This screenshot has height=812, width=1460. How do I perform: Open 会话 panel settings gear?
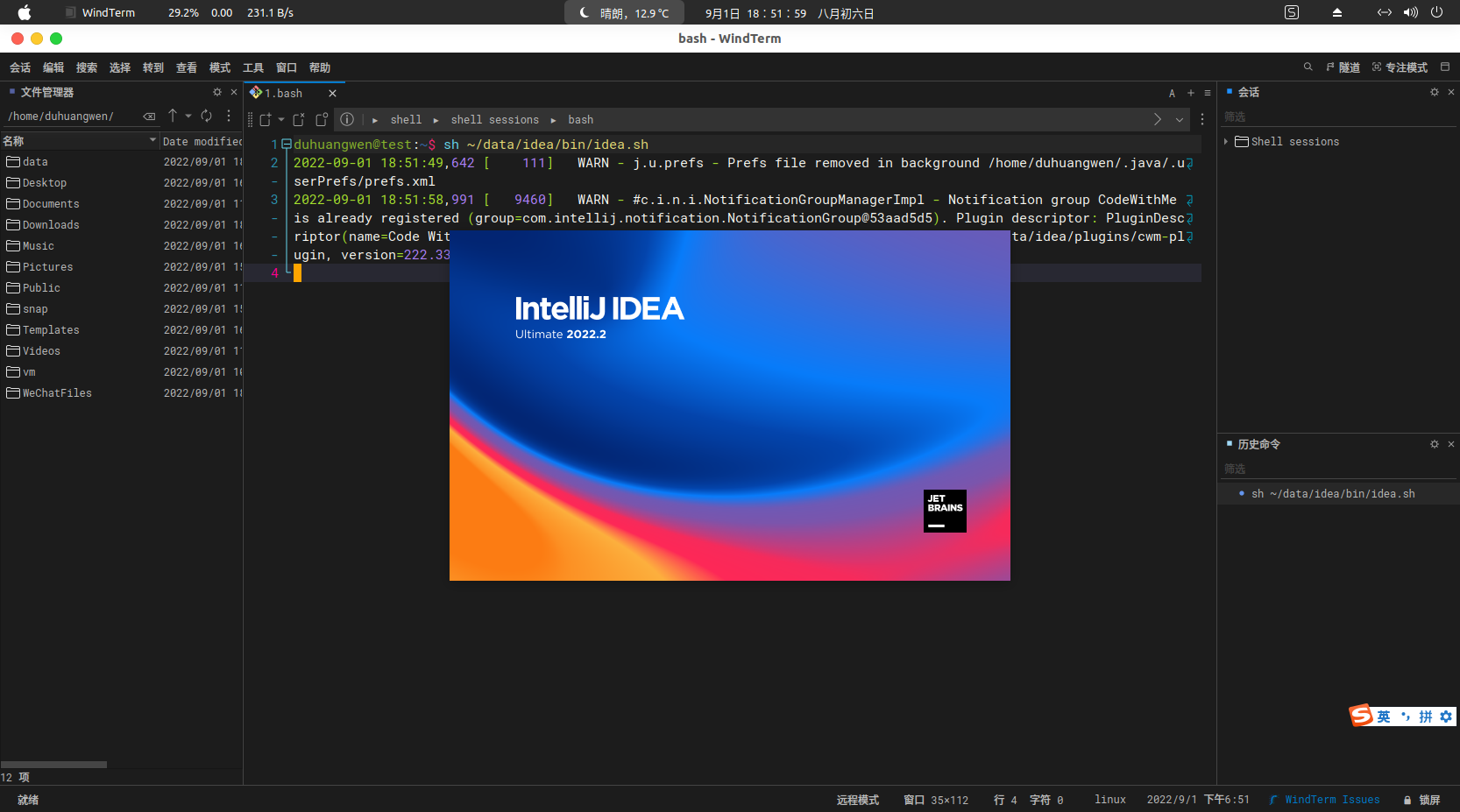tap(1435, 92)
